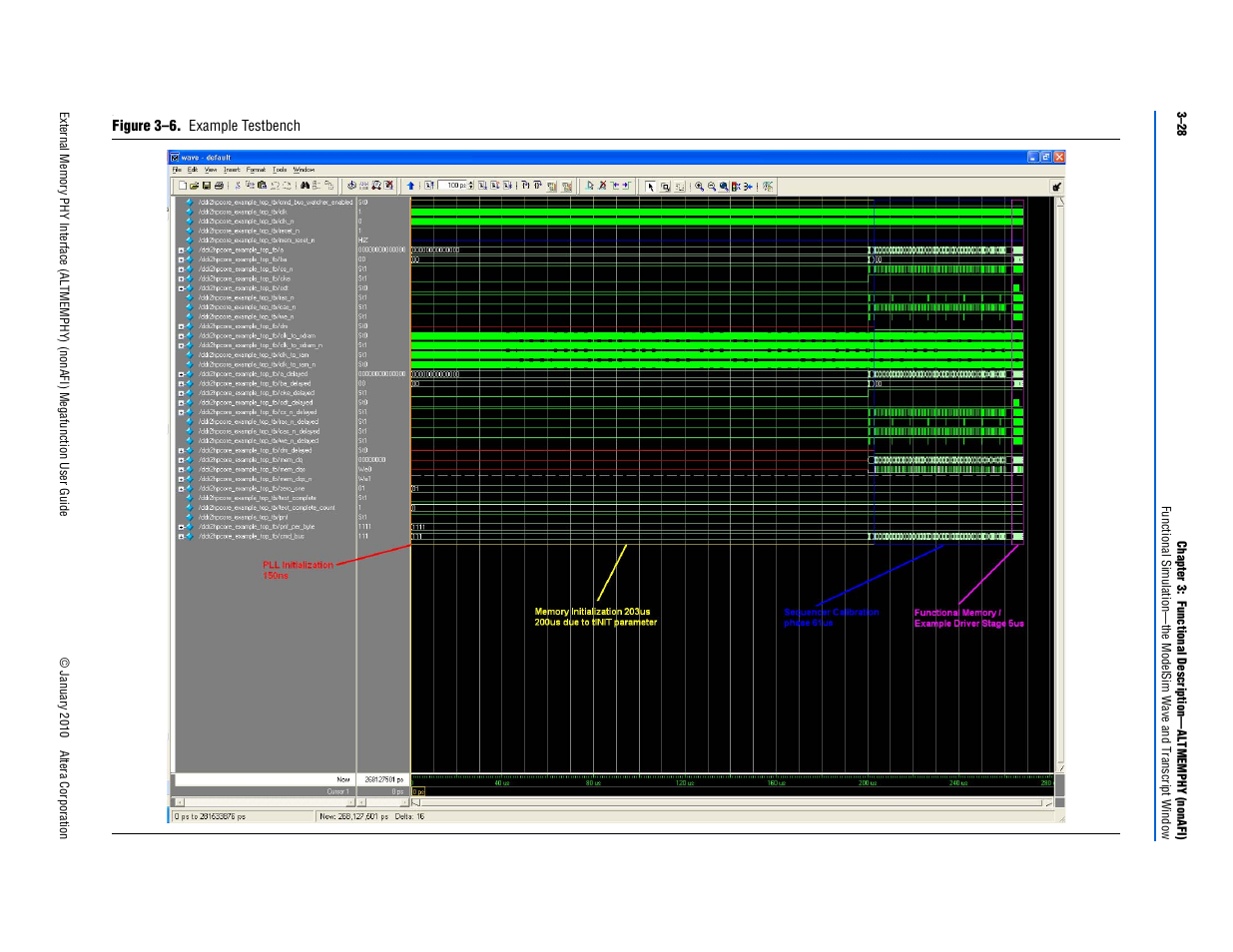The image size is (1233, 952).
Task: Open the Find dialog with binoculars icon
Action: tap(305, 186)
